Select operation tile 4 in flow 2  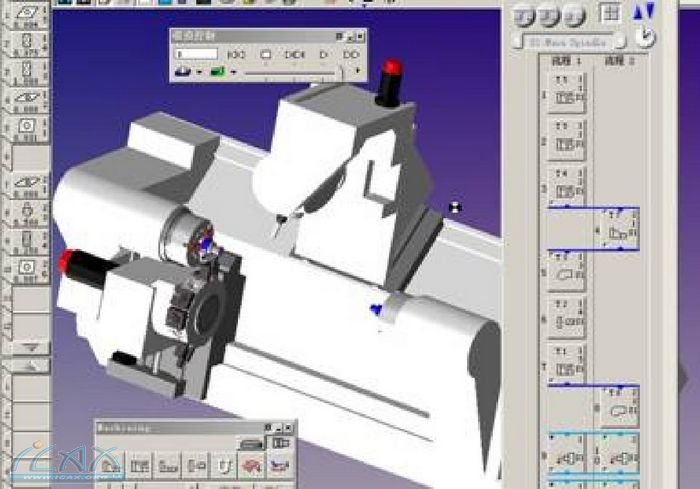point(620,229)
